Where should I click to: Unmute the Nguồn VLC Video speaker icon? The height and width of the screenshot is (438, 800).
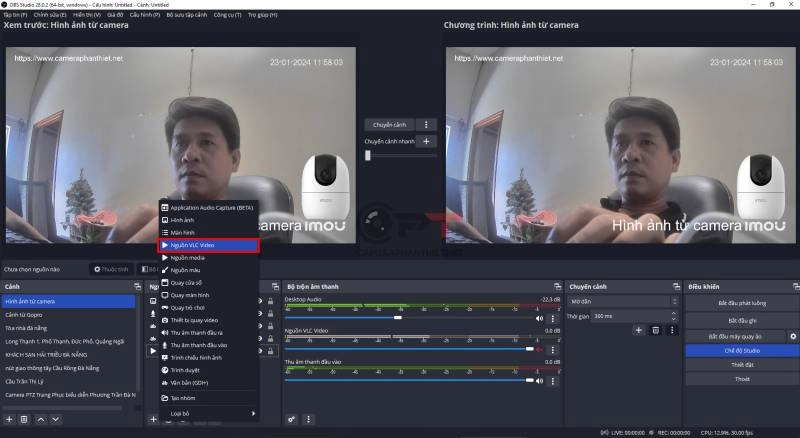coord(539,350)
